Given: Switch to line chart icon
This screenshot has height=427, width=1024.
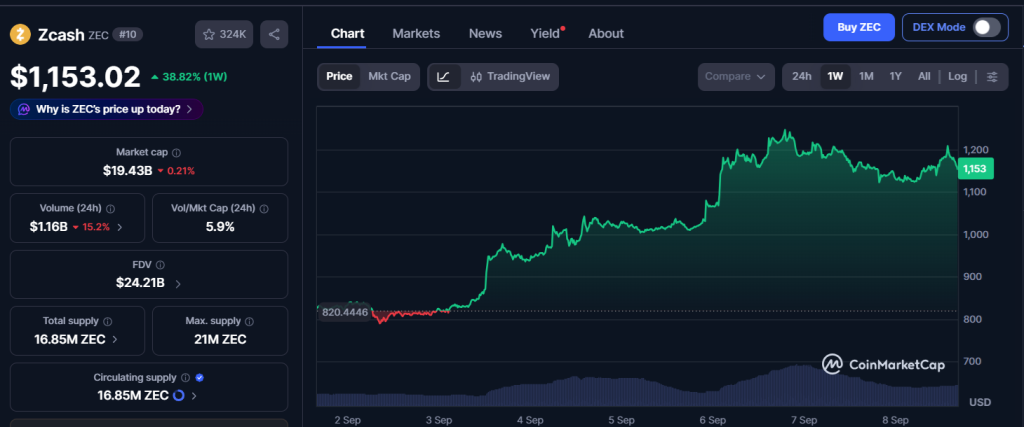Looking at the screenshot, I should [x=443, y=77].
